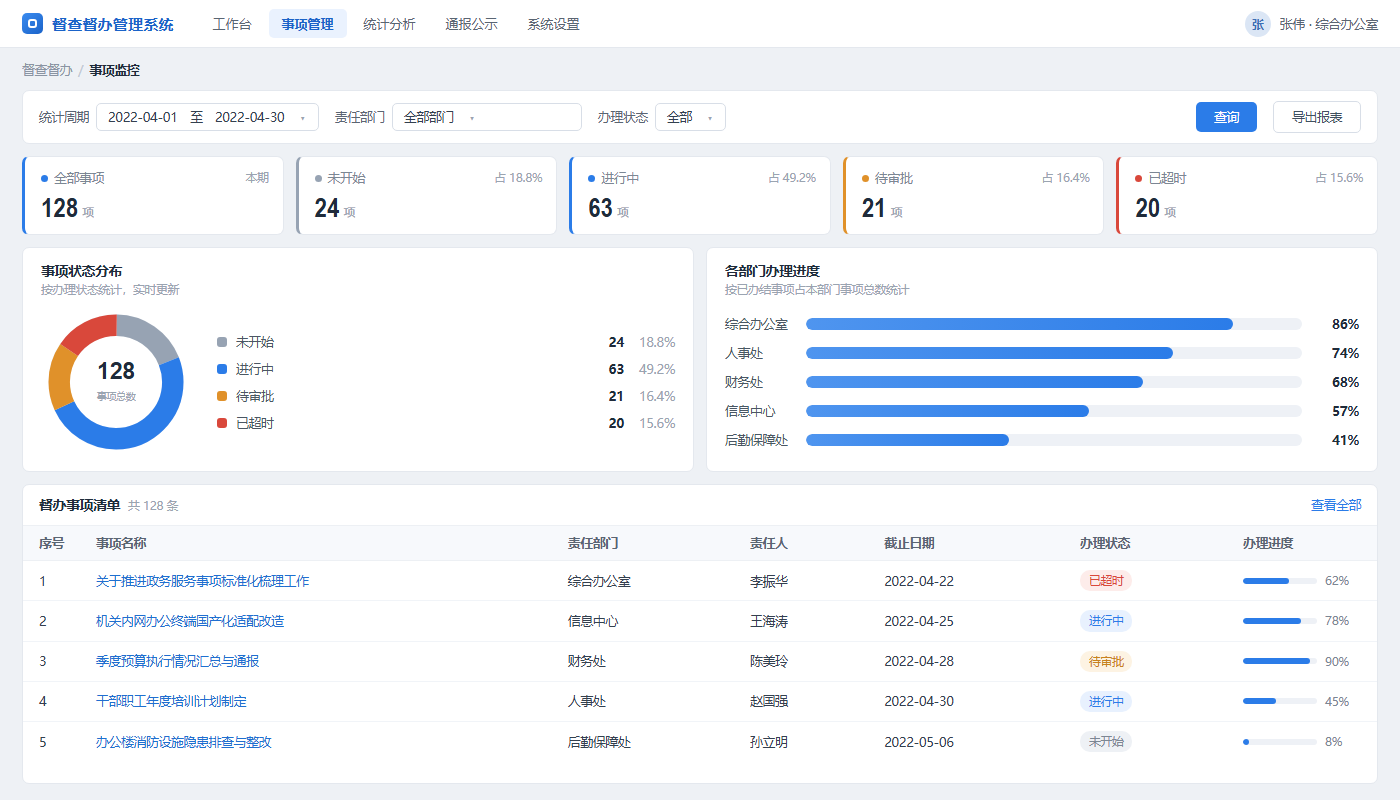Open 系统设置 tab
Viewport: 1400px width, 800px height.
coord(553,24)
